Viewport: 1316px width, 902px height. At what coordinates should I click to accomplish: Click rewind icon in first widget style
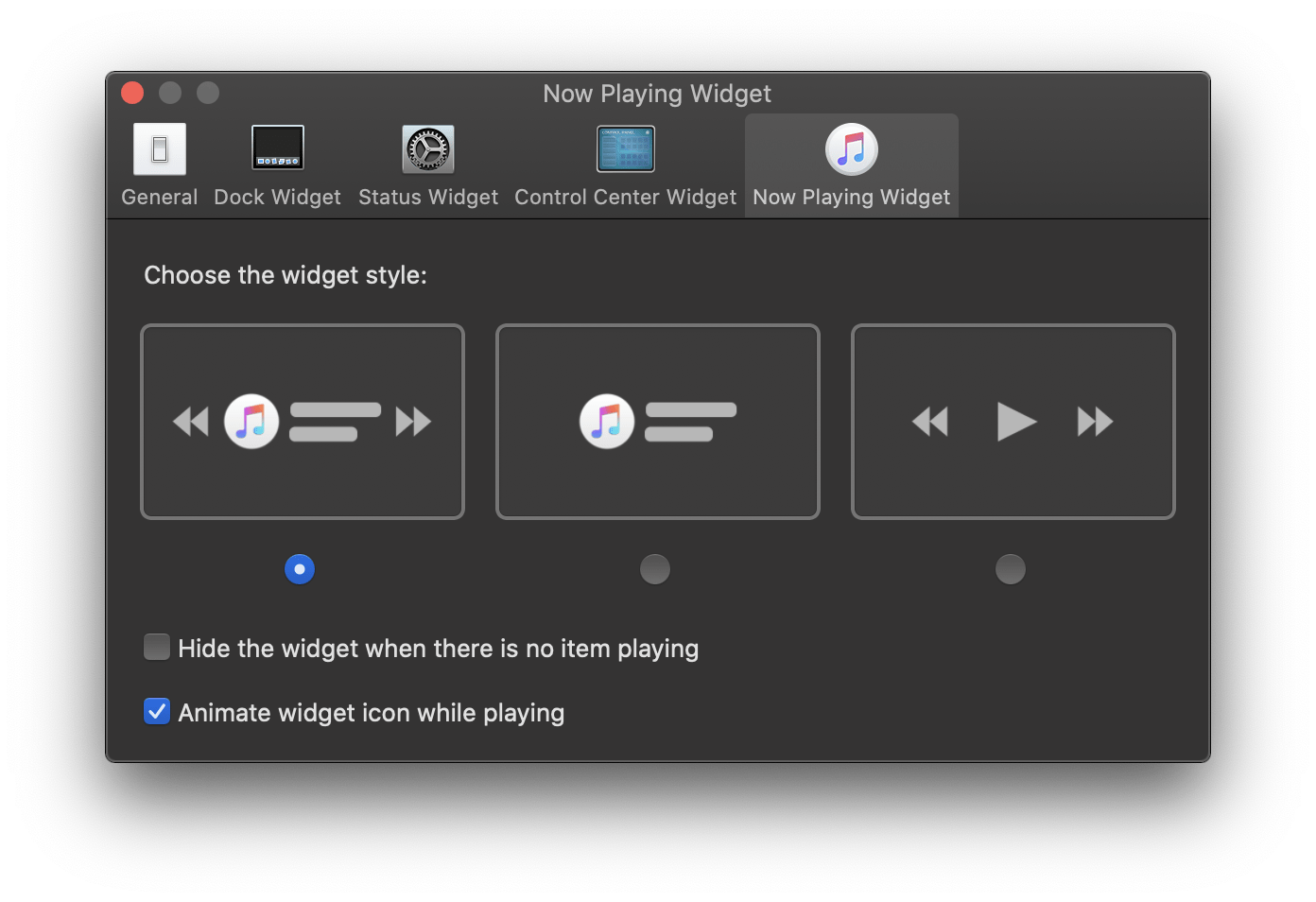191,422
